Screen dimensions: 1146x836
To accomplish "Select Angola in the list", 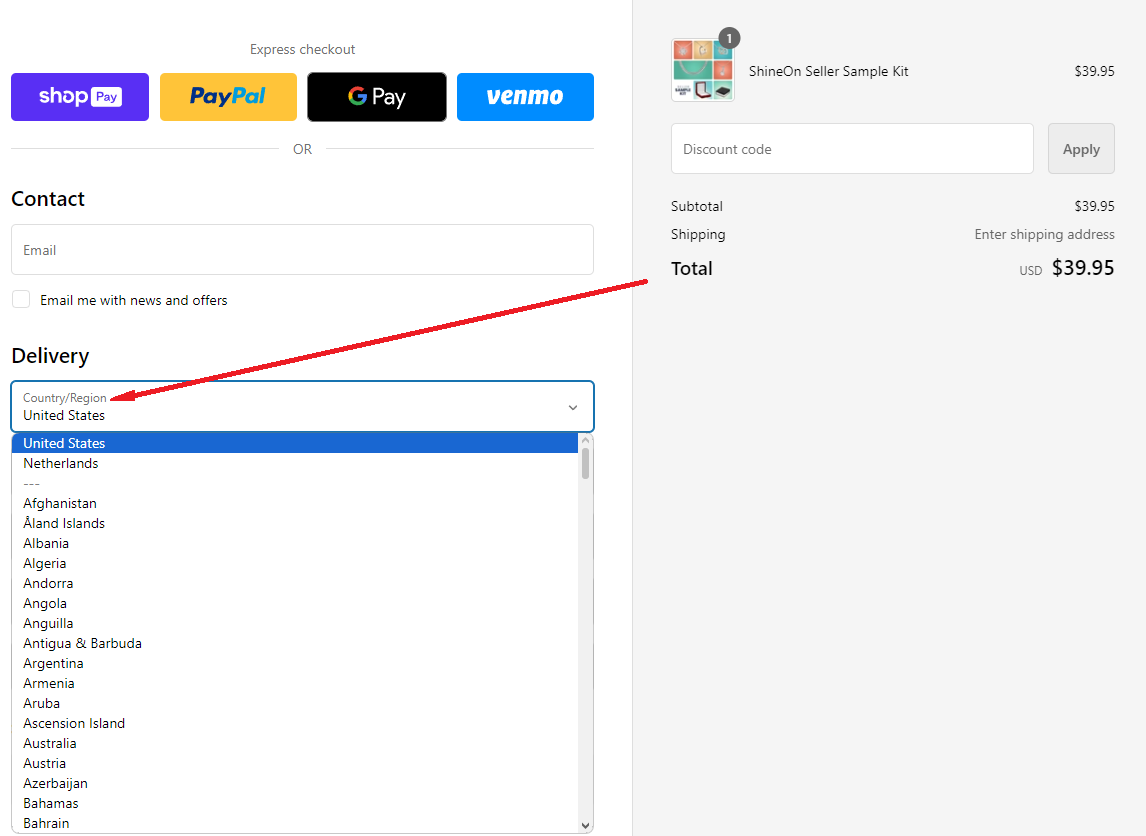I will click(295, 603).
